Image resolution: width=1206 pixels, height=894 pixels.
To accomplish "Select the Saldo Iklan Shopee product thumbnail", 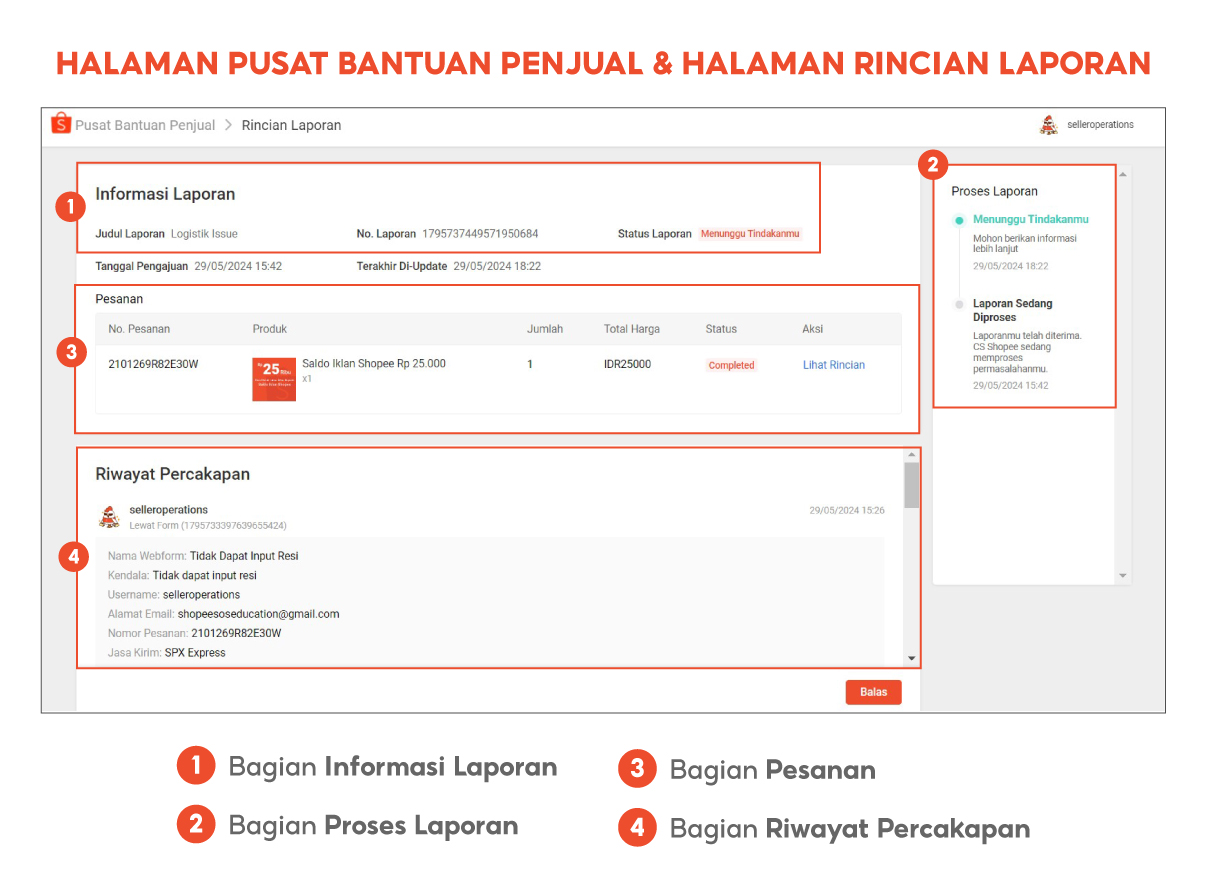I will click(273, 379).
